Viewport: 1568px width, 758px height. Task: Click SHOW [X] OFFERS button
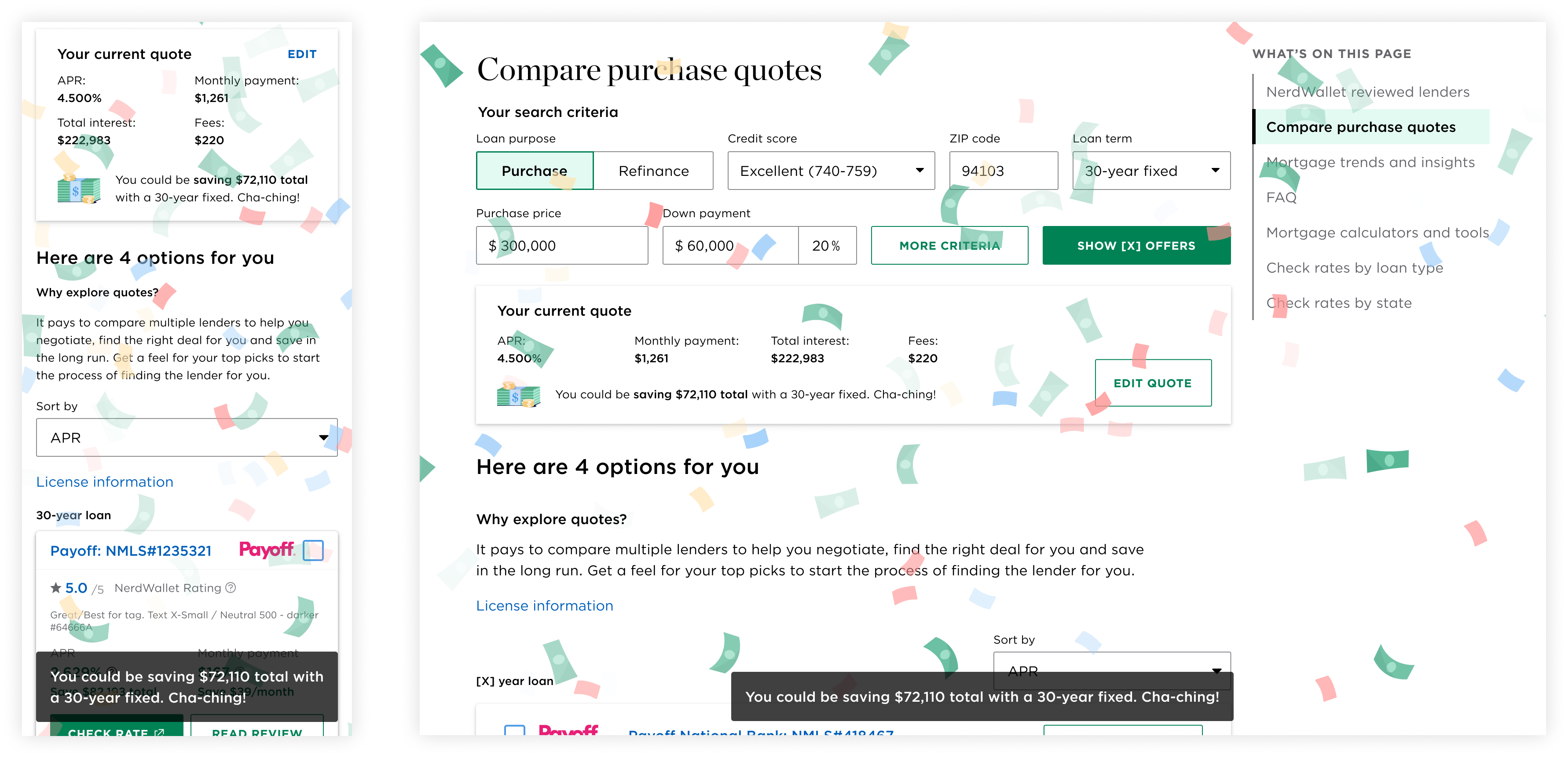[x=1136, y=246]
